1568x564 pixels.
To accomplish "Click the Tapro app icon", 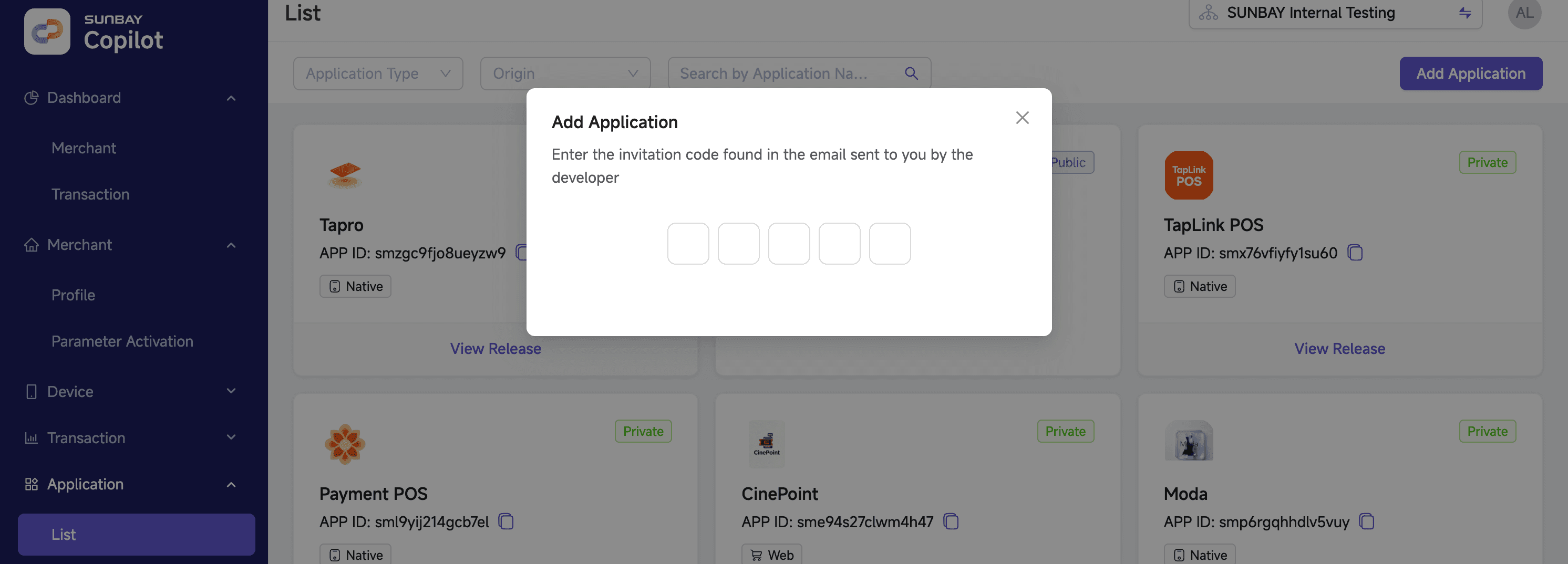I will (345, 175).
